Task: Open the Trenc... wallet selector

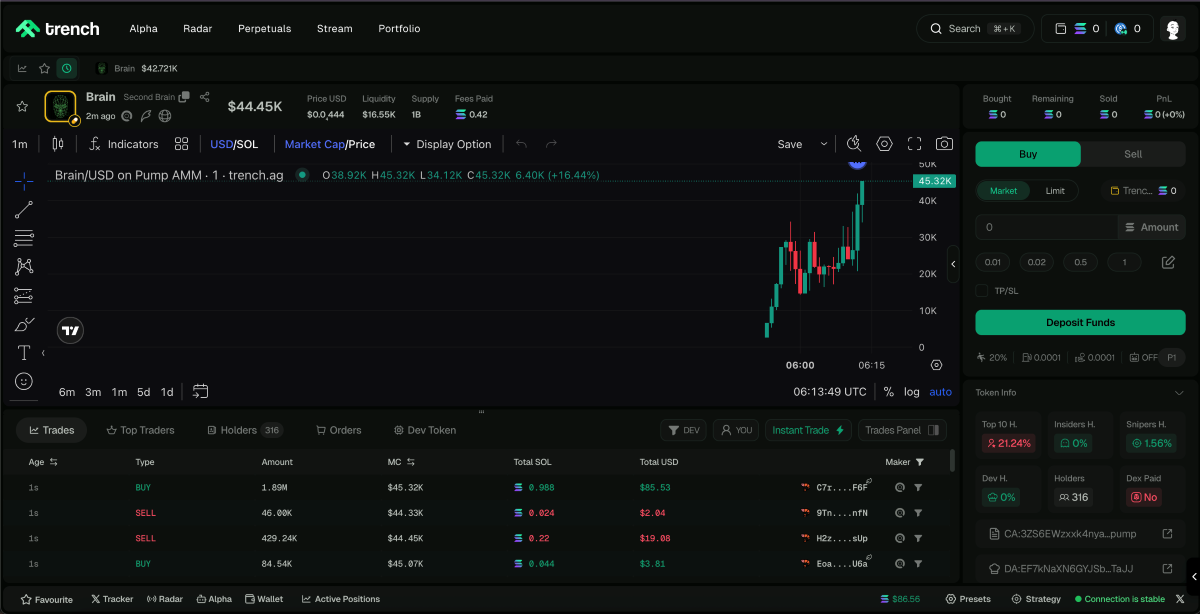Action: point(1143,191)
